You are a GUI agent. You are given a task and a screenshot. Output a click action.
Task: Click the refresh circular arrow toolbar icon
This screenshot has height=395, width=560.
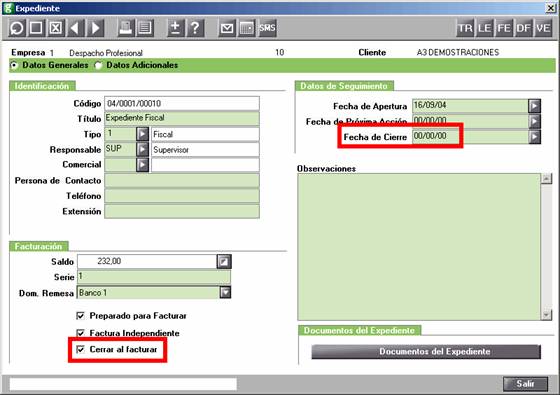17,28
